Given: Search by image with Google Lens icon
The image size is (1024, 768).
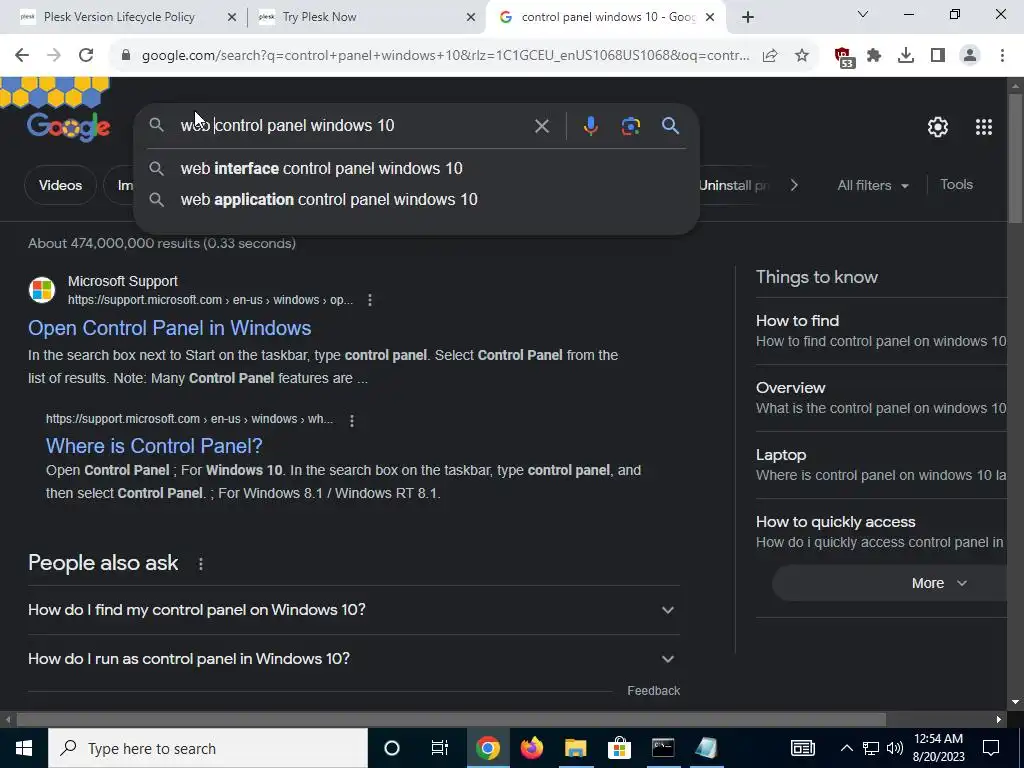Looking at the screenshot, I should (x=630, y=126).
